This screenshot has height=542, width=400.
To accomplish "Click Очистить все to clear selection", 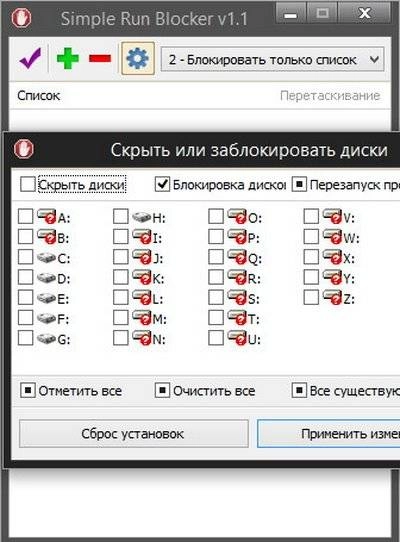I will pyautogui.click(x=205, y=391).
